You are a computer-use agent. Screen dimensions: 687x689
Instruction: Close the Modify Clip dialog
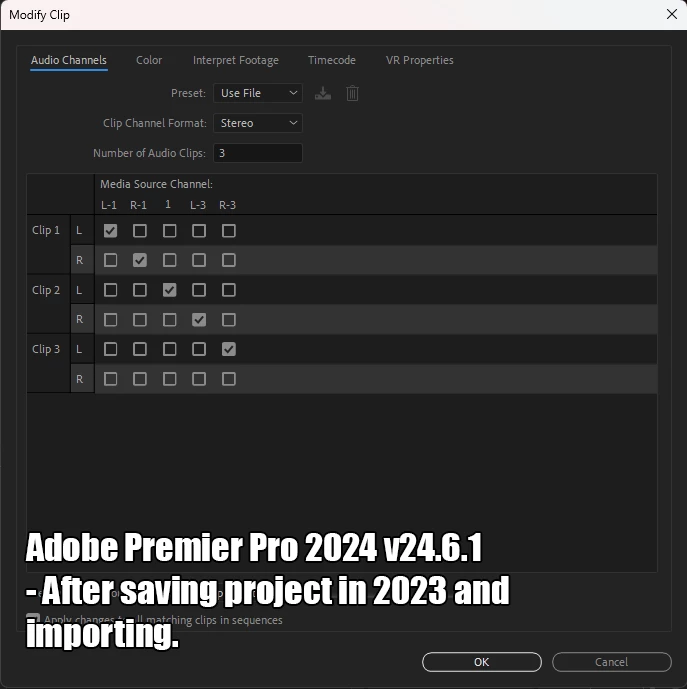point(672,14)
